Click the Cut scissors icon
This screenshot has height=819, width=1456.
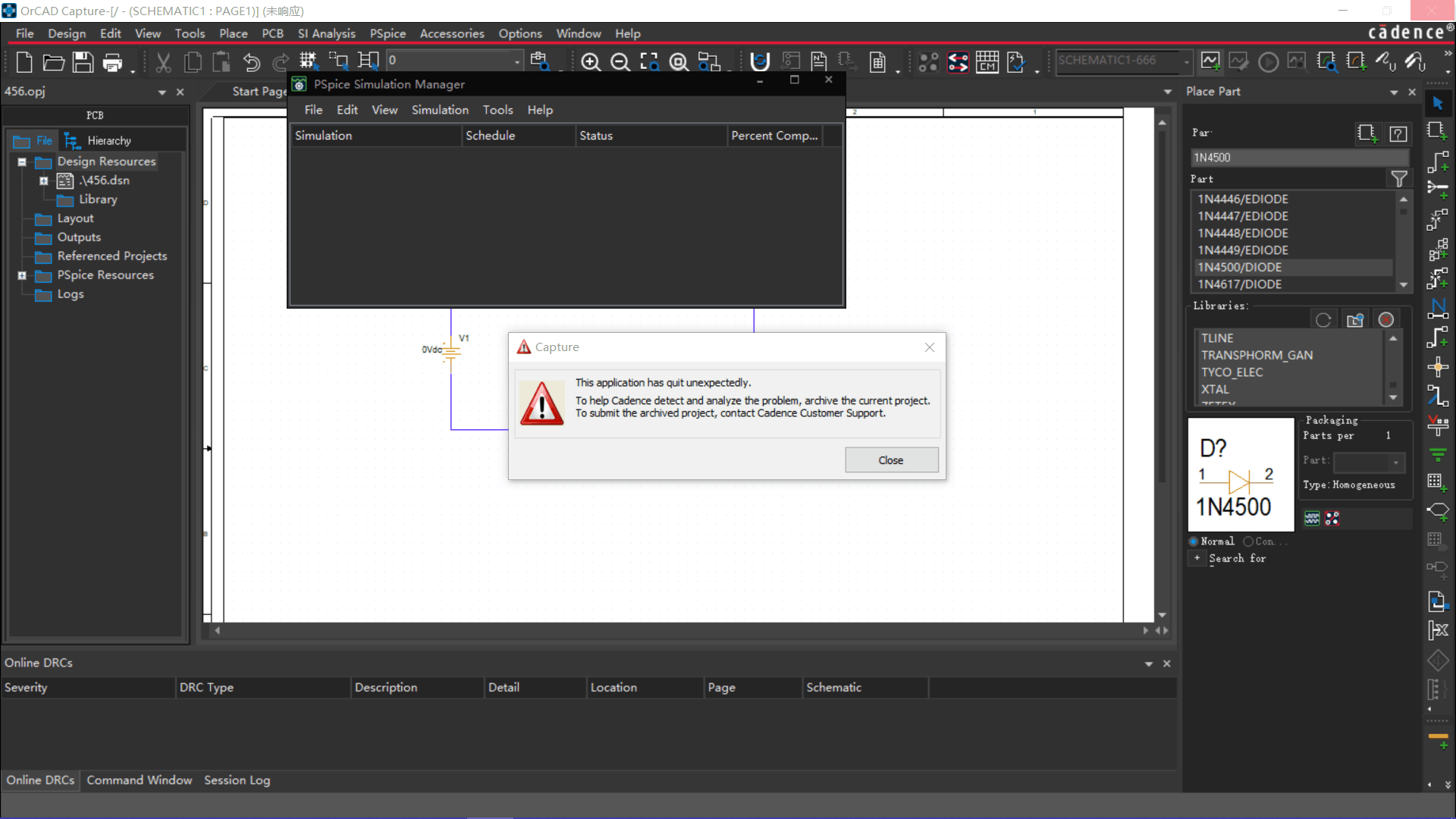pos(163,62)
